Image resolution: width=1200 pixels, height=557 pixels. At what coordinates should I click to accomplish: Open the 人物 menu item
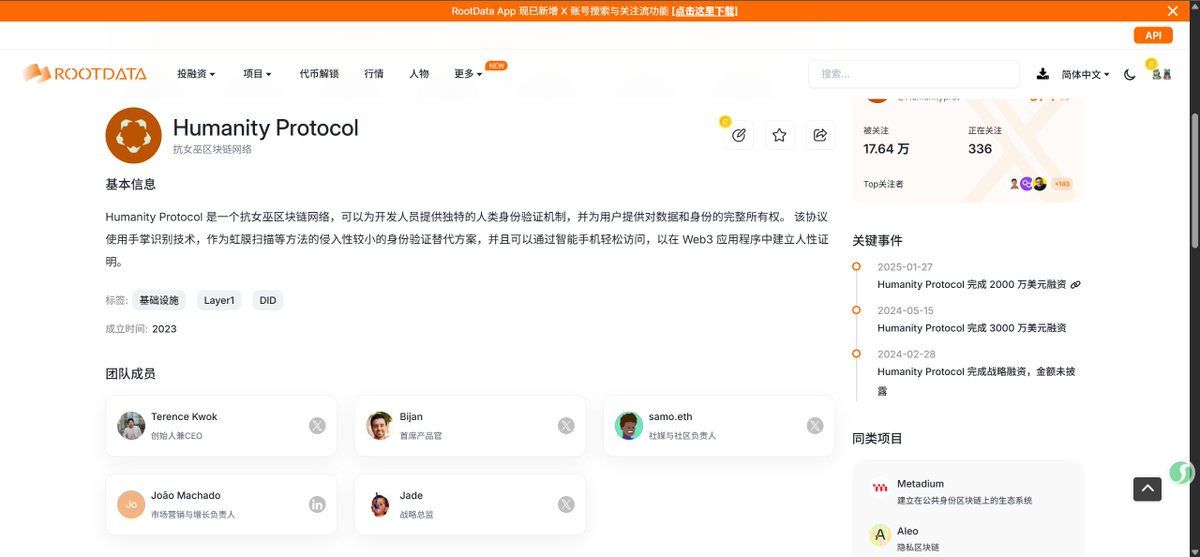tap(419, 74)
